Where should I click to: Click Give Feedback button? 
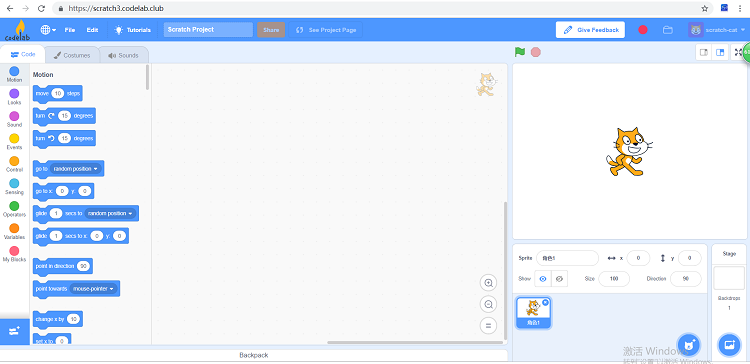[x=590, y=30]
